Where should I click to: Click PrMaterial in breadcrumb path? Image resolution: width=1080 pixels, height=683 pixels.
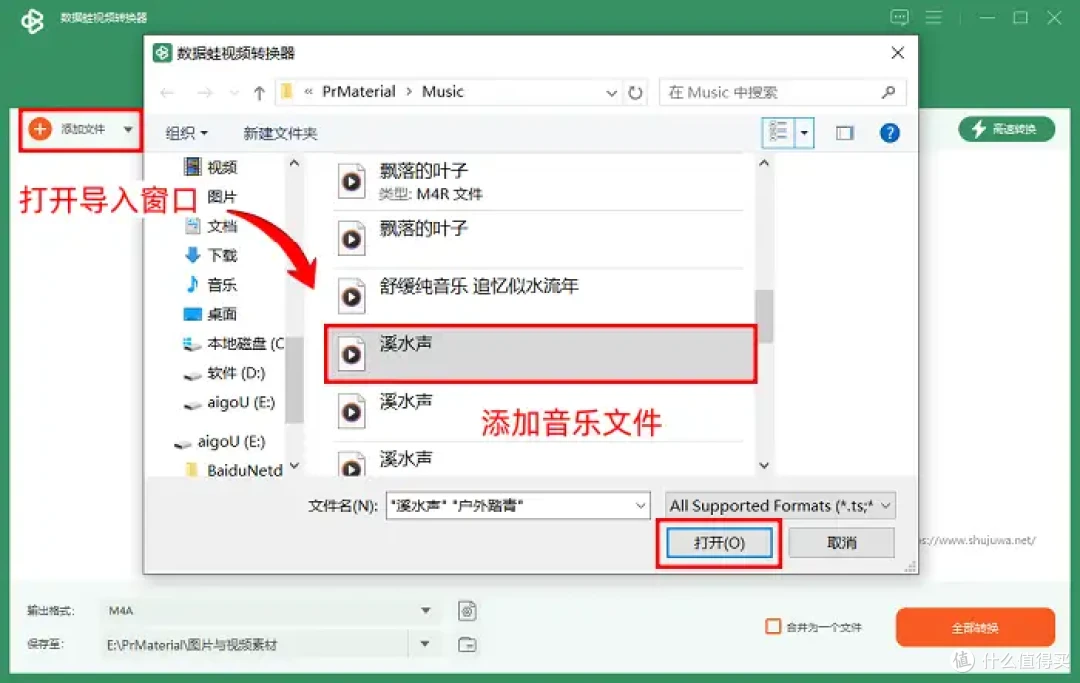click(359, 92)
